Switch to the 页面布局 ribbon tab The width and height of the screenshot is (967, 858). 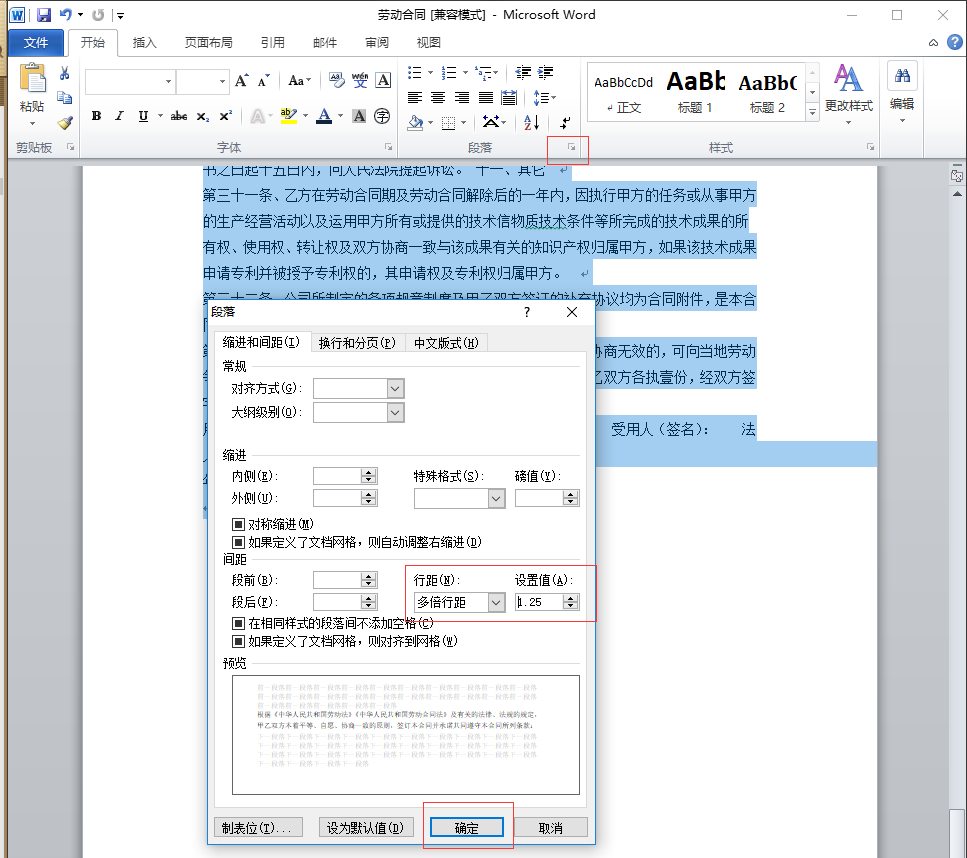pyautogui.click(x=208, y=43)
